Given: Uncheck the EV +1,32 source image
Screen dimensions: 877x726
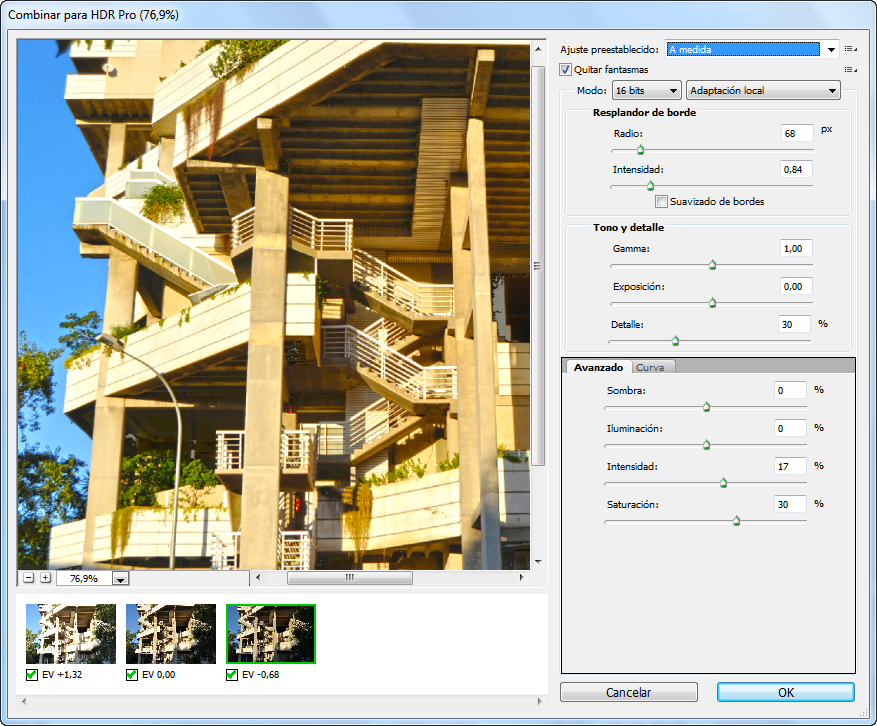Looking at the screenshot, I should tap(32, 675).
